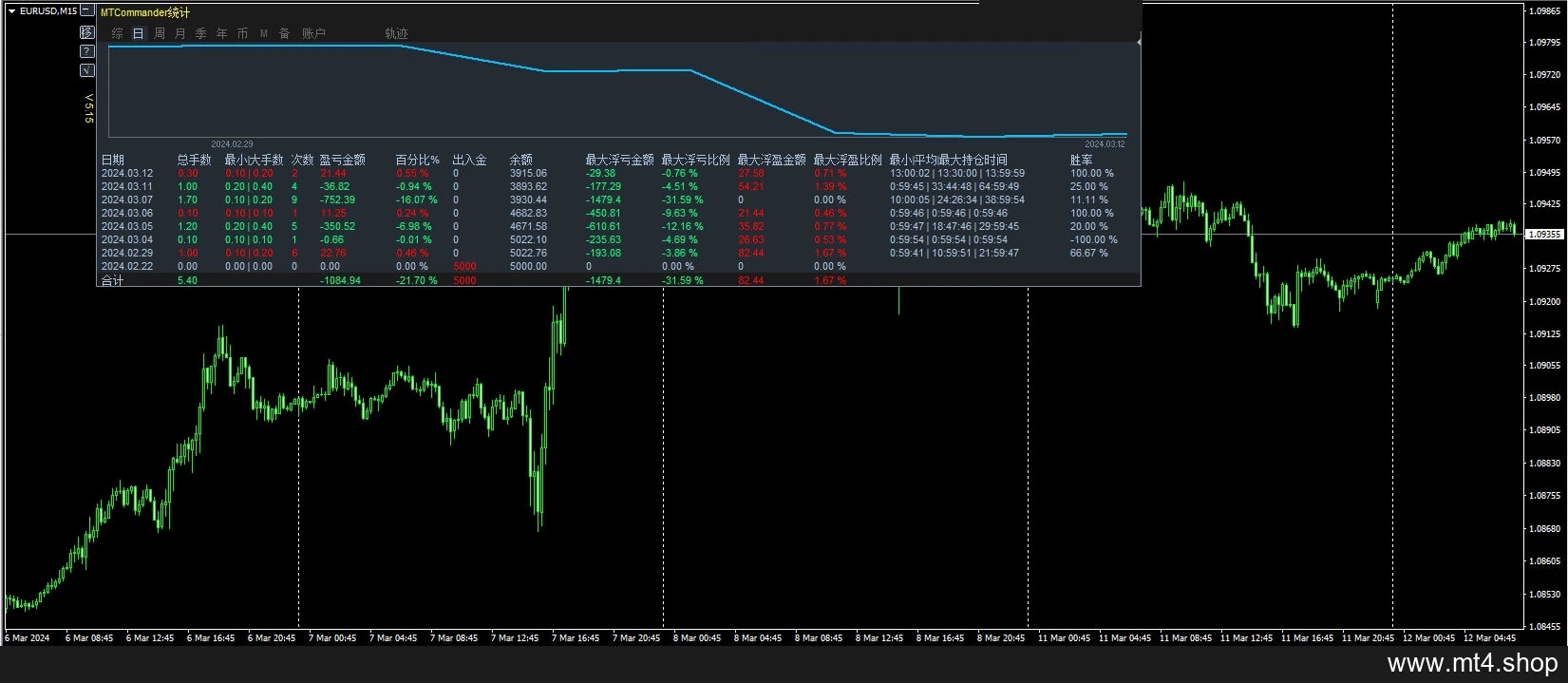Click the blue equity curve in statistics chart
This screenshot has width=1568, height=683.
click(x=617, y=70)
